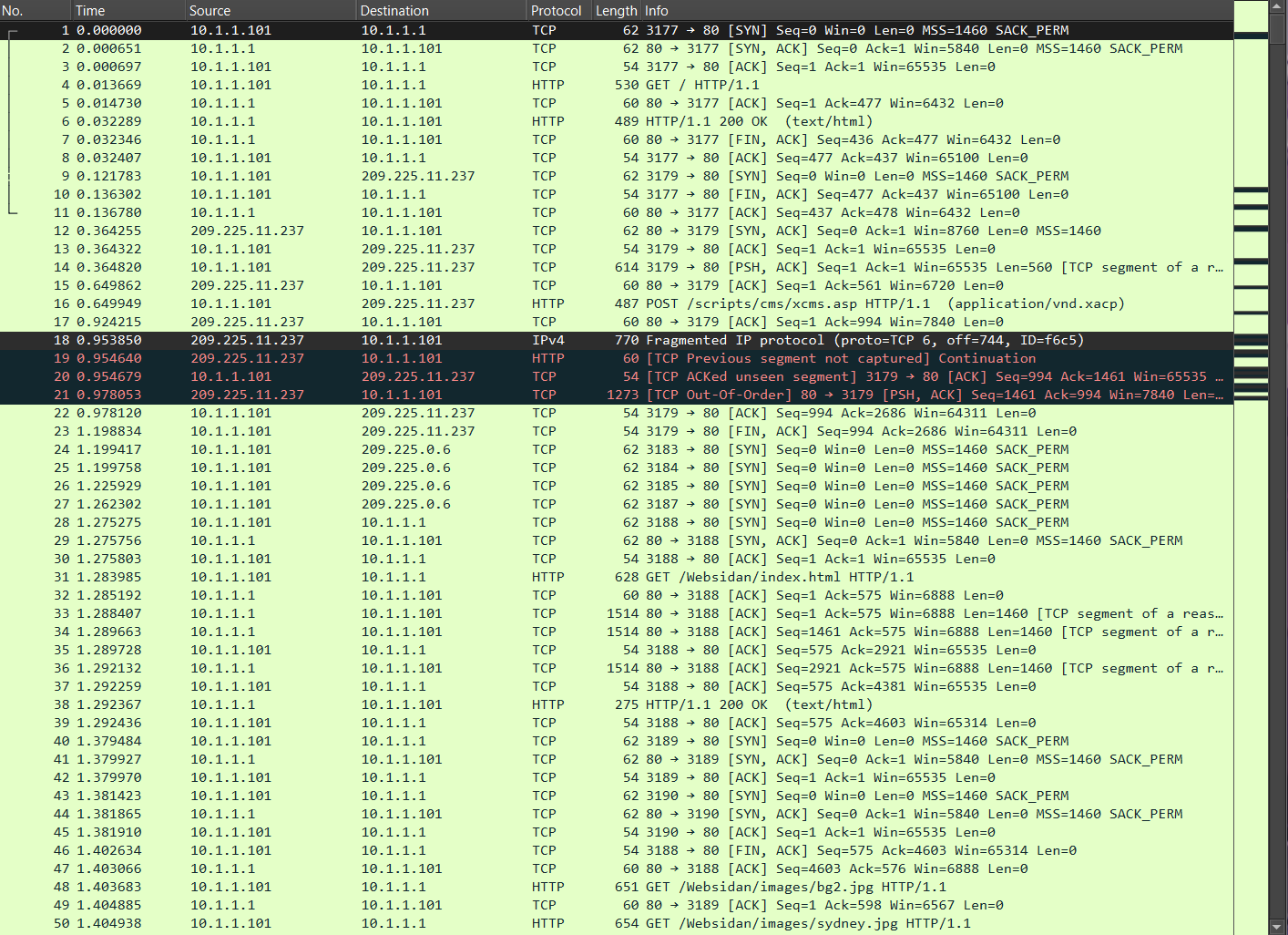Select packet 48 requesting bg2.jpg

(x=547, y=886)
